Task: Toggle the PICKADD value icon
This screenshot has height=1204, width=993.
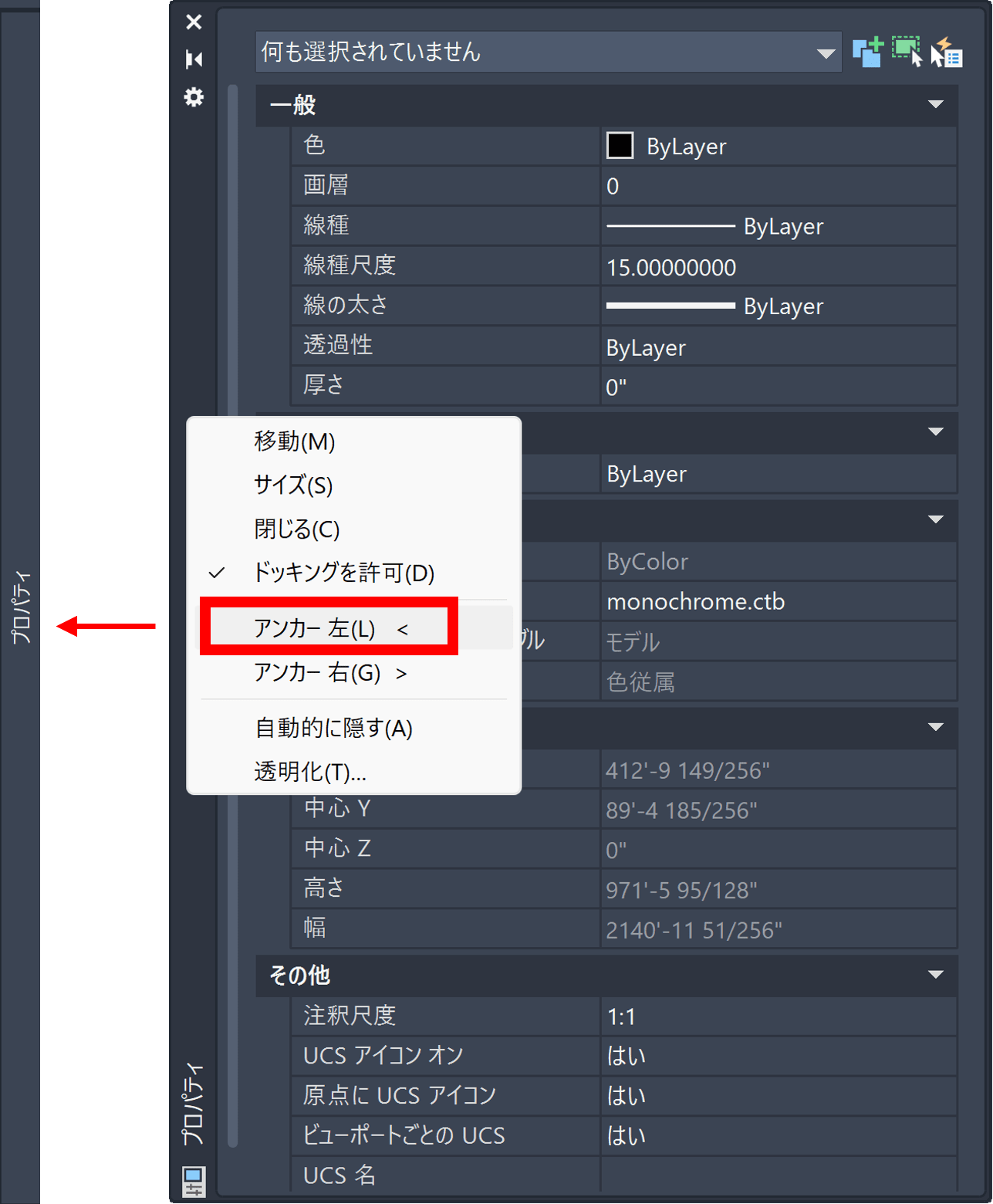Action: point(867,52)
